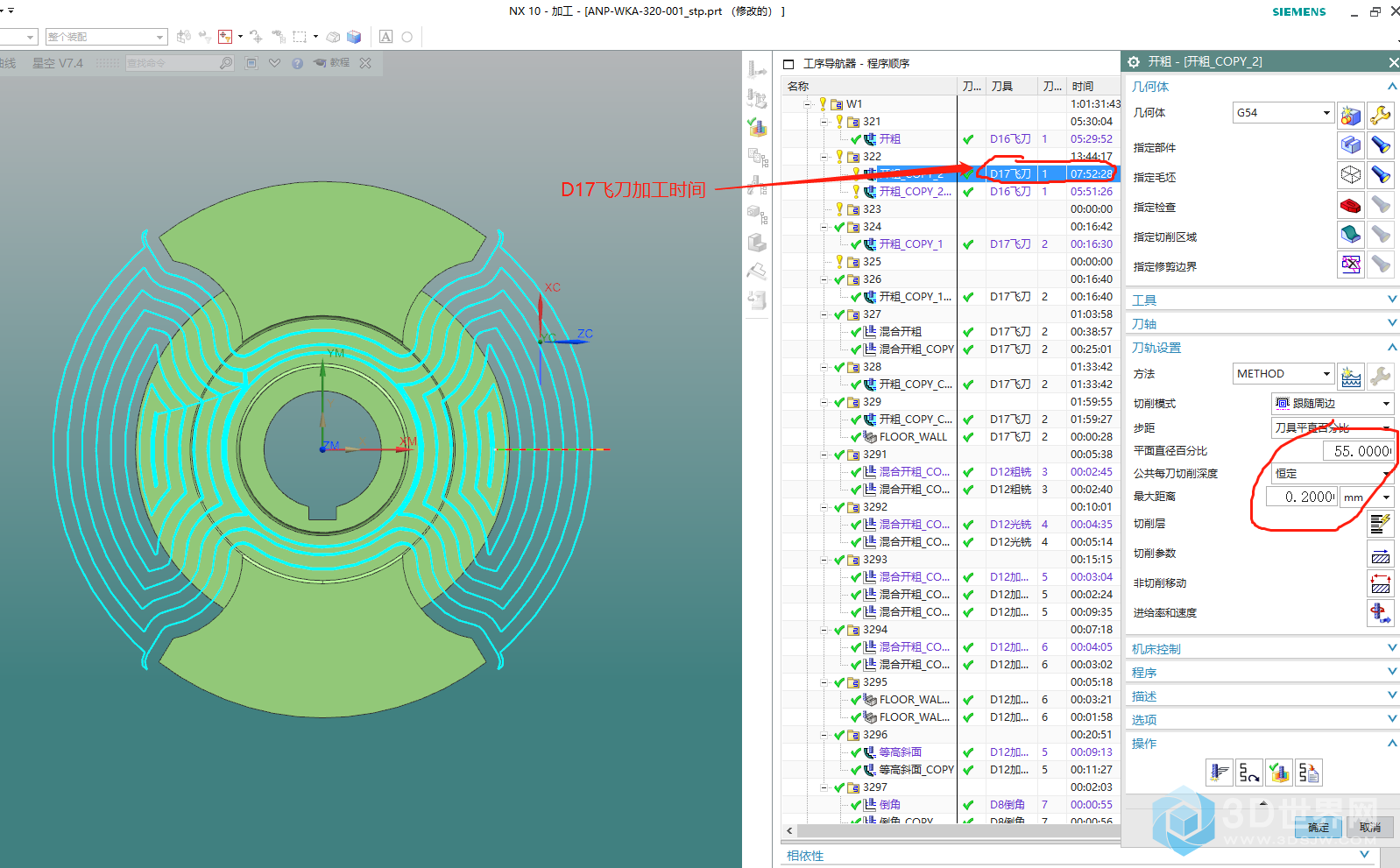Display the blank with 指定毛坯 flashlight icon
Image resolution: width=1400 pixels, height=868 pixels.
[x=1380, y=174]
